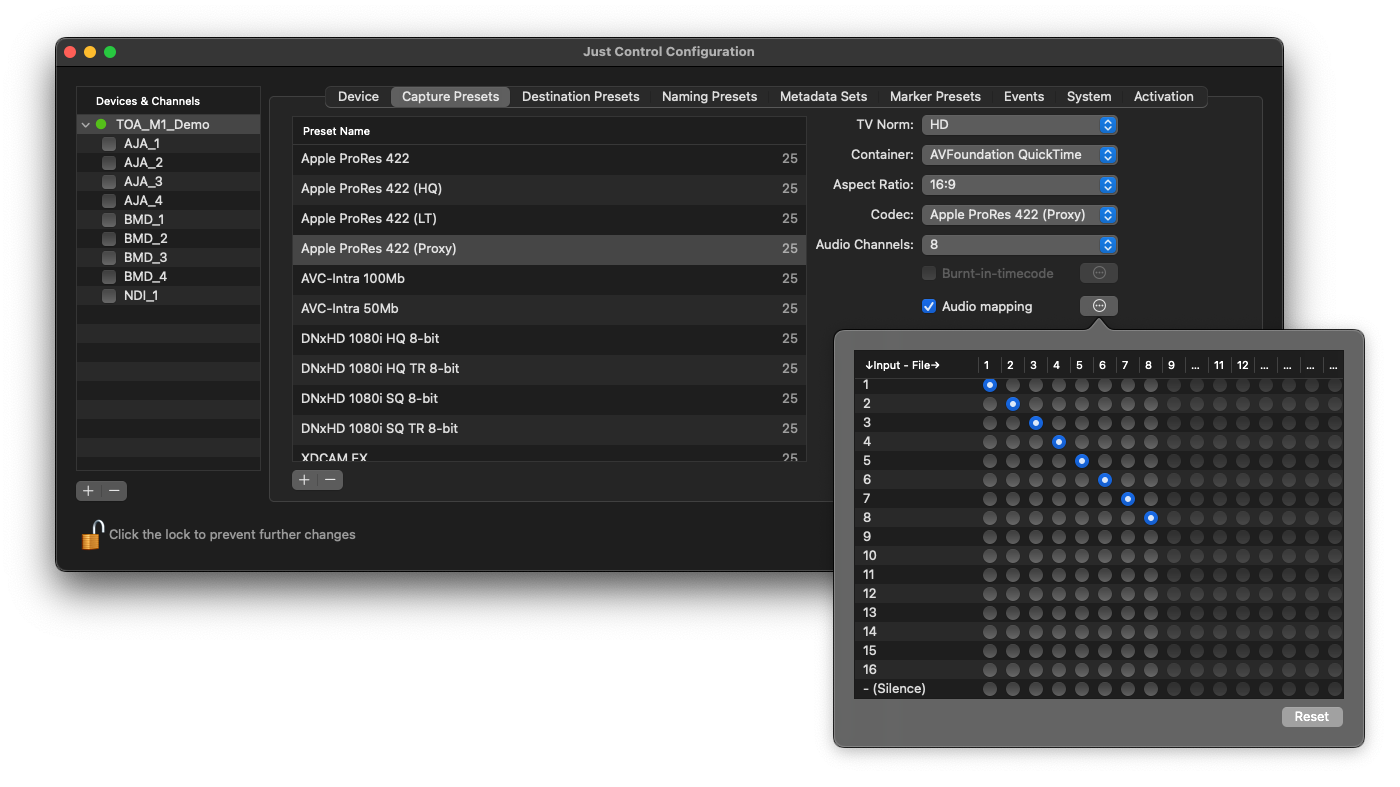Add a new capture preset with plus
The width and height of the screenshot is (1400, 787).
(x=305, y=480)
